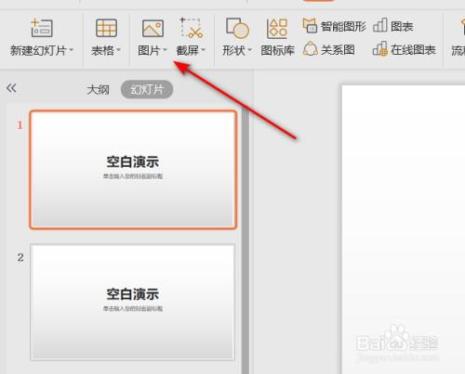The width and height of the screenshot is (465, 374).
Task: Open the 形状 dropdown arrow
Action: point(249,51)
